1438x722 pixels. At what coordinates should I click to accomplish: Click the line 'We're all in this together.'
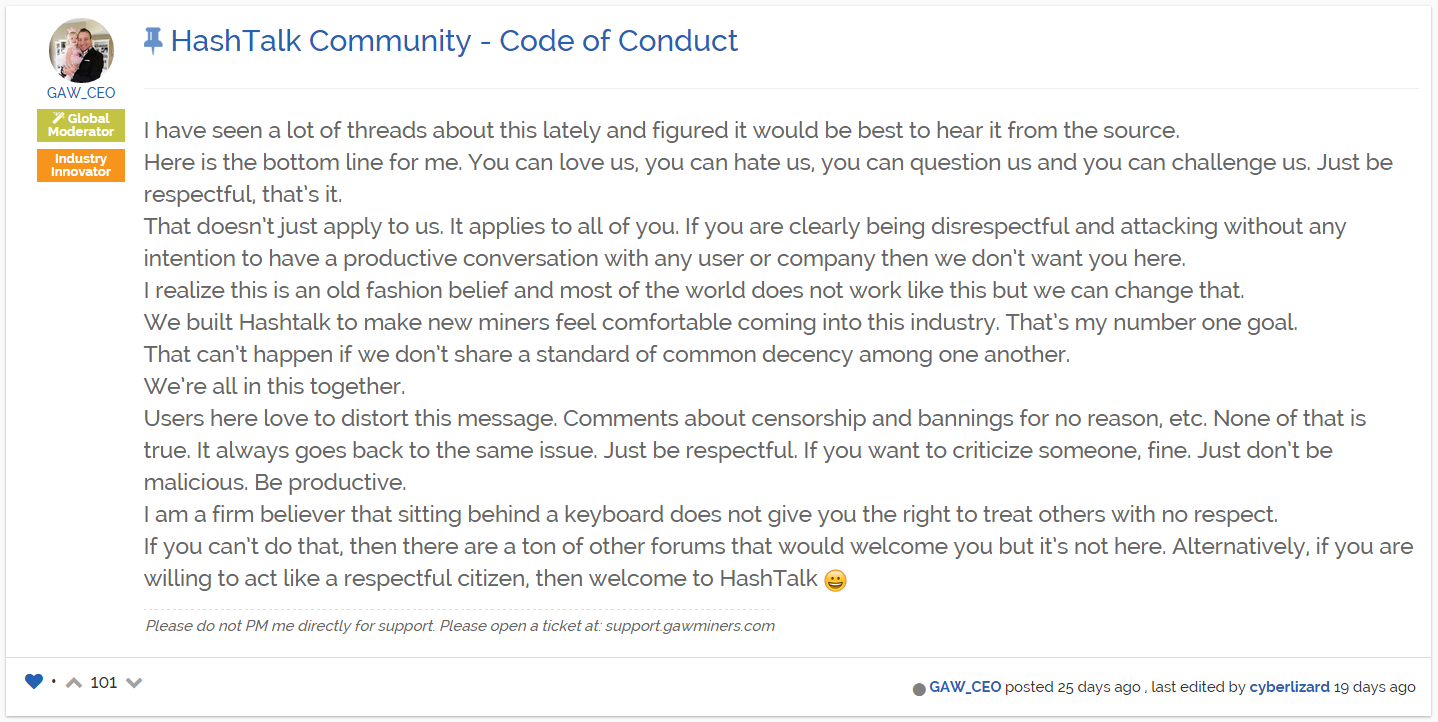point(275,386)
